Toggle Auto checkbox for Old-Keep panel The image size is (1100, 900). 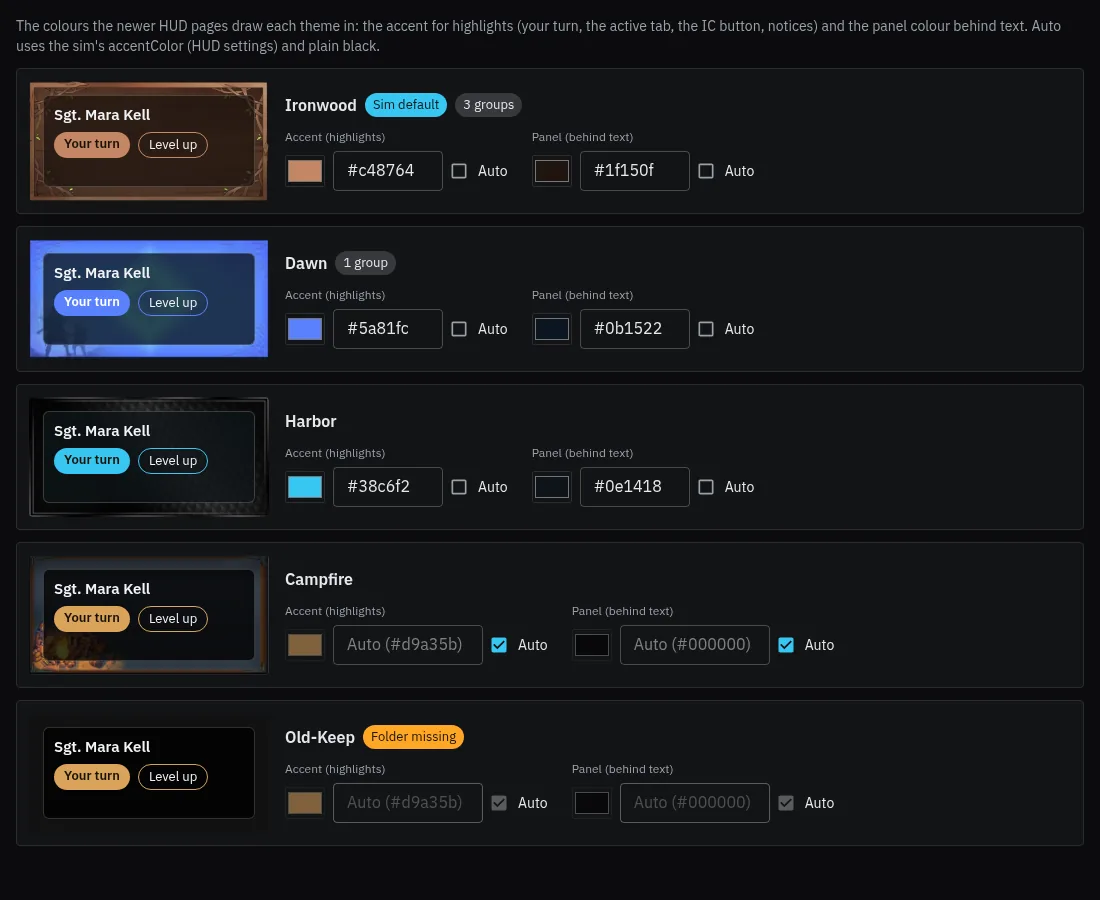point(786,802)
